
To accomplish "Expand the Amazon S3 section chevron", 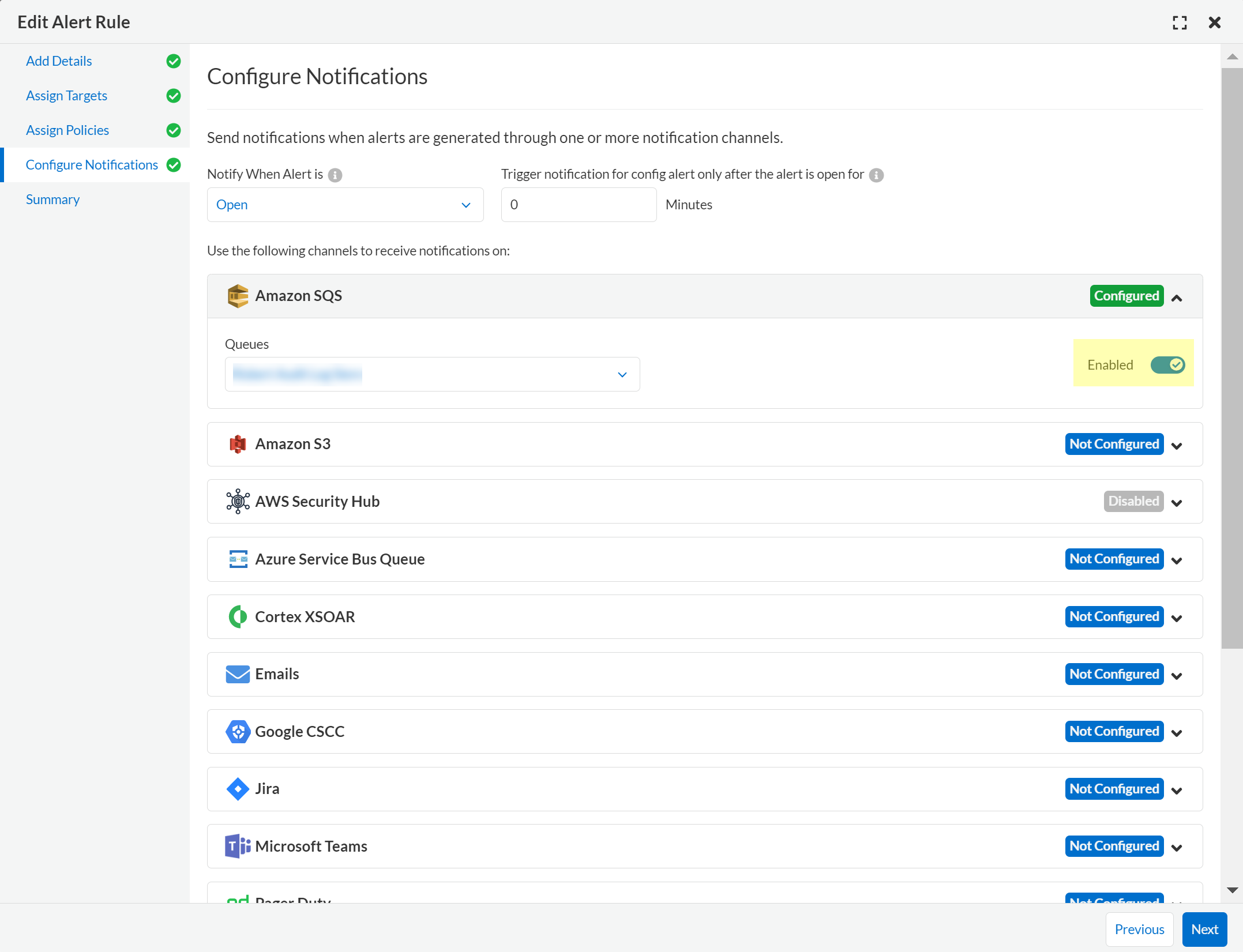I will click(1177, 445).
